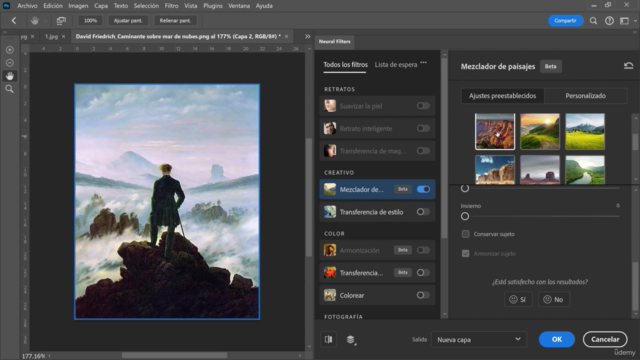640x360 pixels.
Task: Click the 100% zoom field
Action: coord(90,20)
